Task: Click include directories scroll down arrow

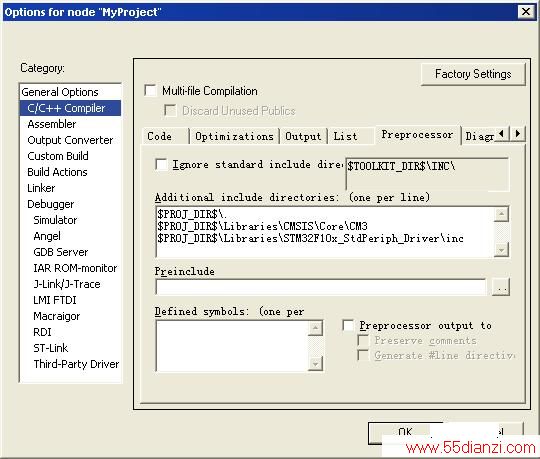Action: (501, 249)
